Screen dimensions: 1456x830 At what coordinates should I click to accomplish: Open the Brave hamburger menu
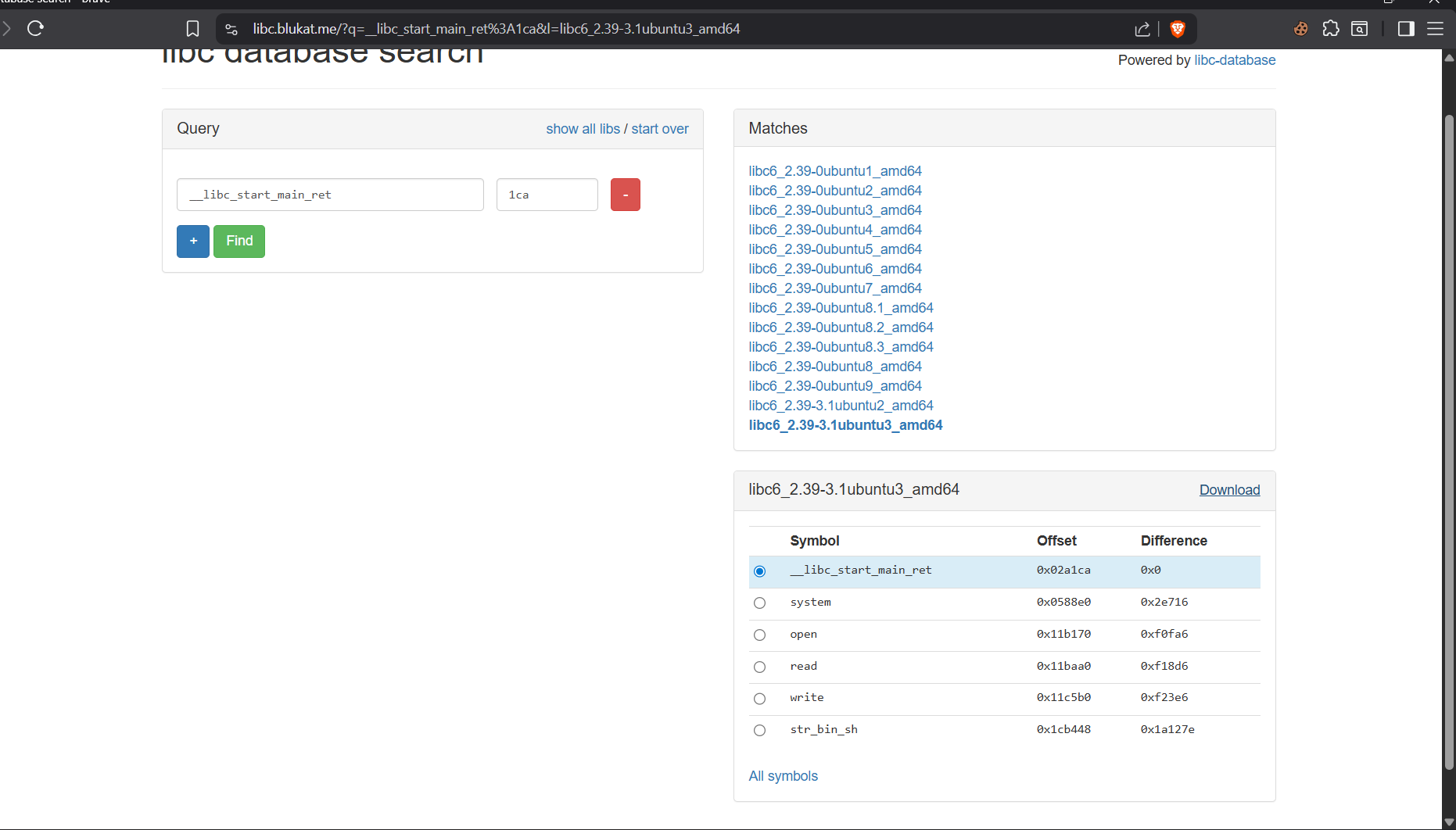[1435, 29]
